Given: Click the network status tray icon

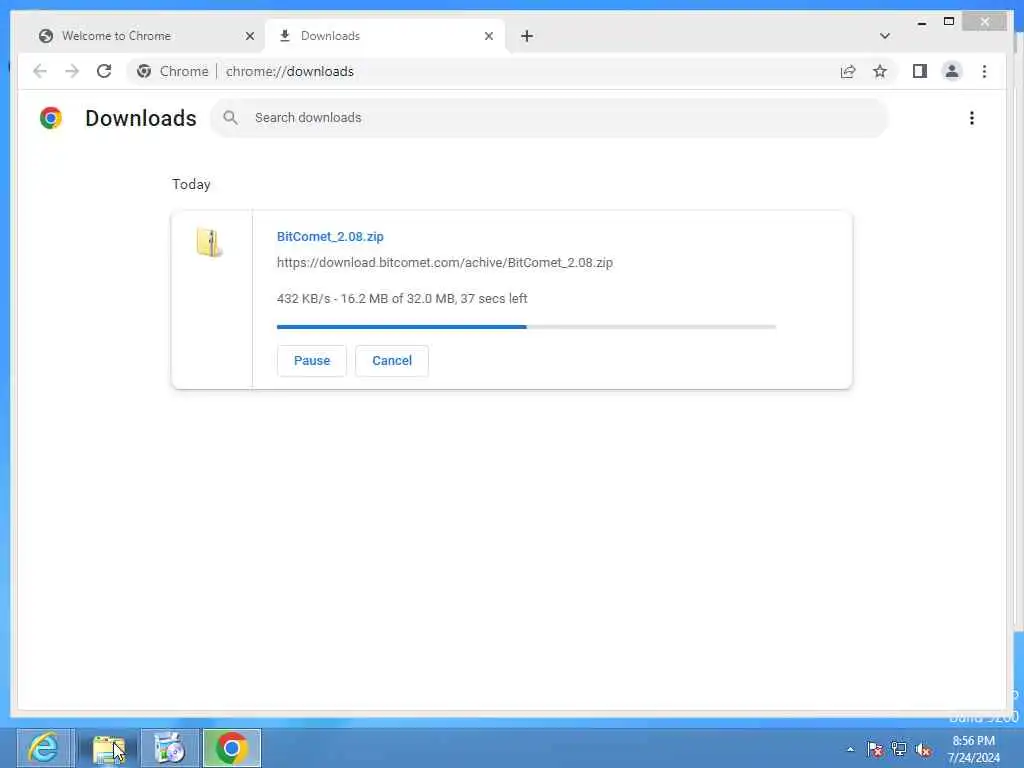Looking at the screenshot, I should [x=899, y=749].
